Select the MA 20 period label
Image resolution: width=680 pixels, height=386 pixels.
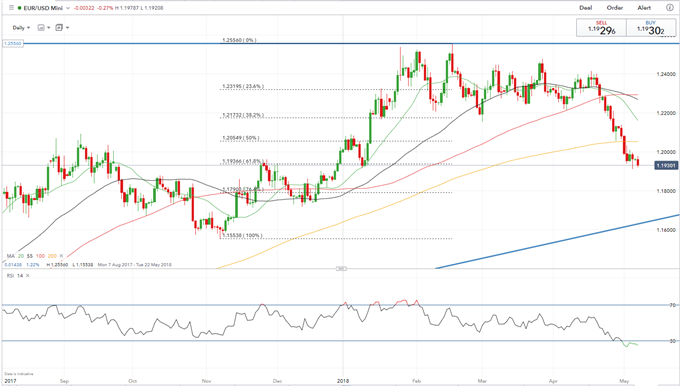click(x=21, y=256)
